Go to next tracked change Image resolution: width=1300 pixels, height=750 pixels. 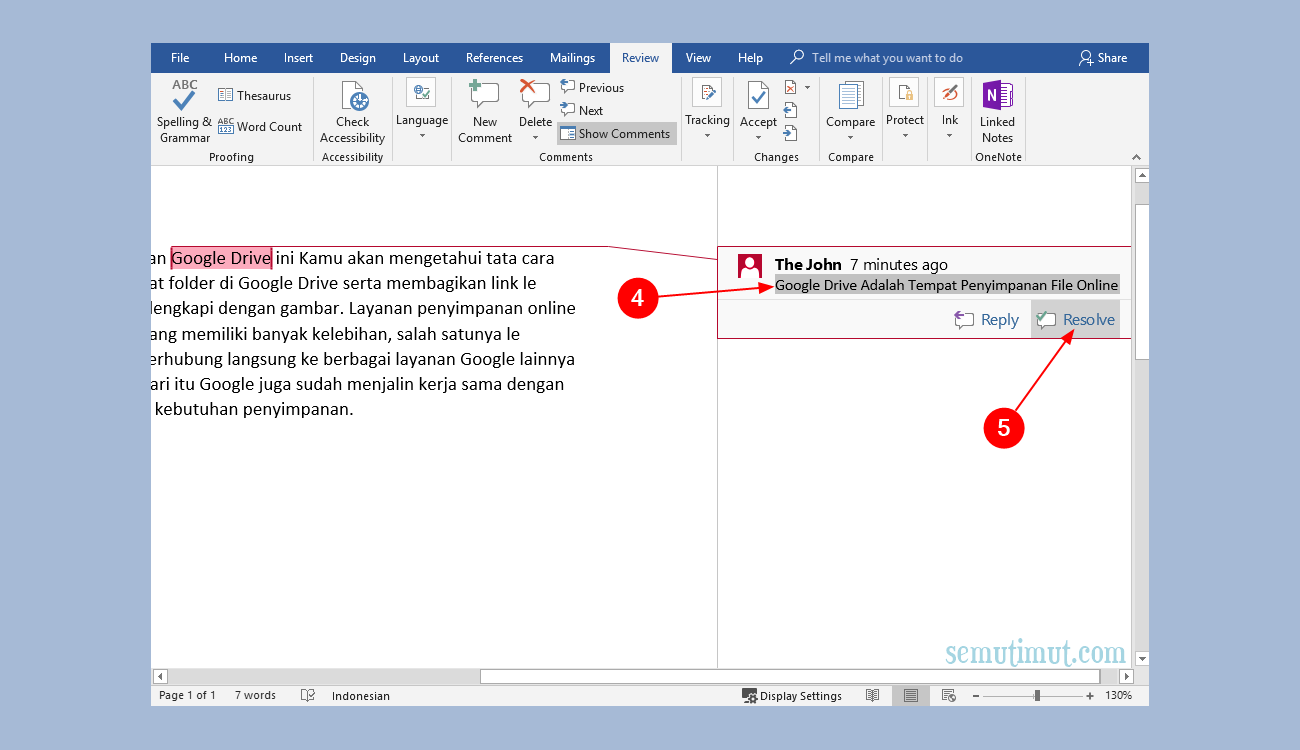791,132
